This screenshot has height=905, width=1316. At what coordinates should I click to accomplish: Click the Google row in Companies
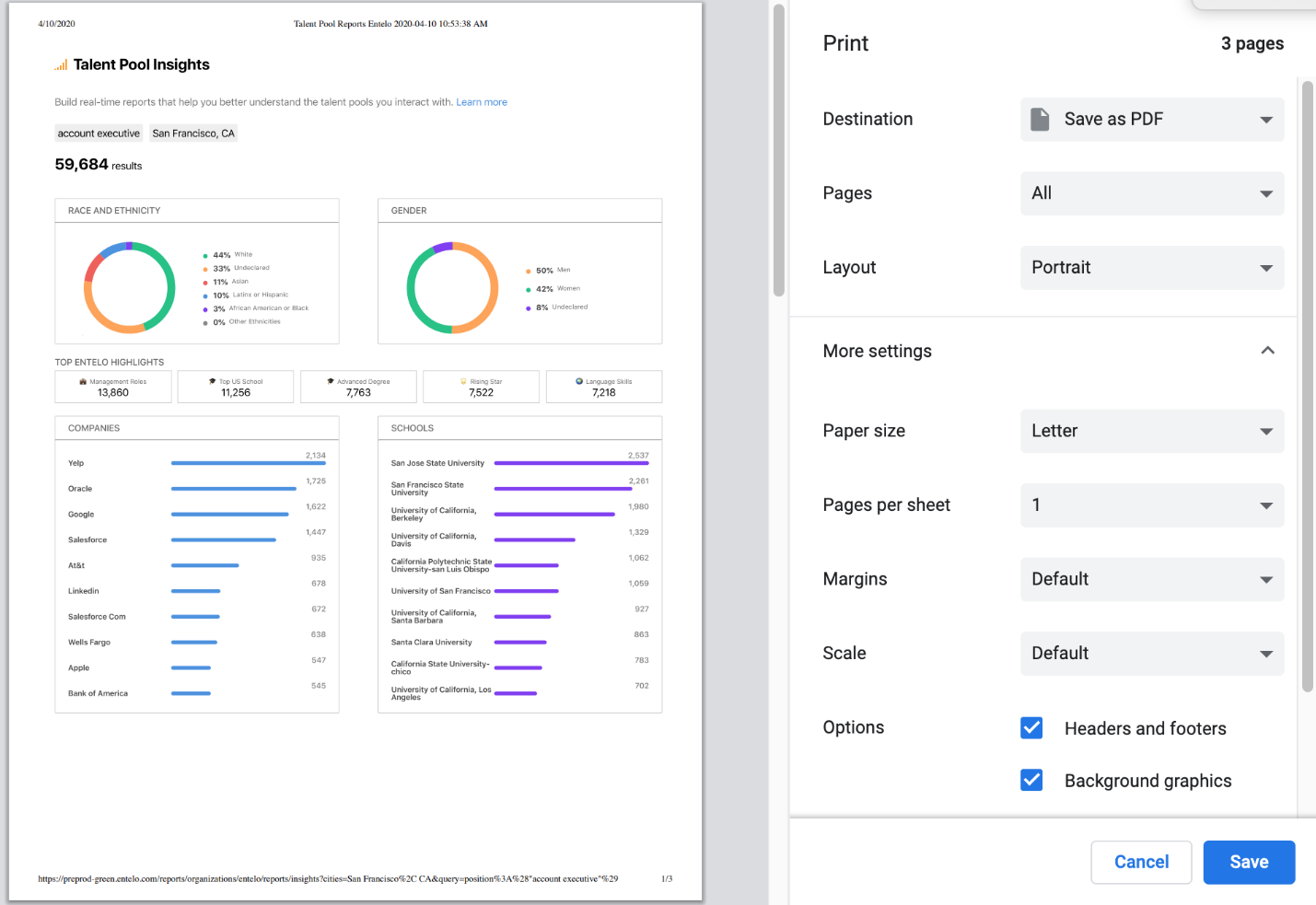tap(197, 514)
